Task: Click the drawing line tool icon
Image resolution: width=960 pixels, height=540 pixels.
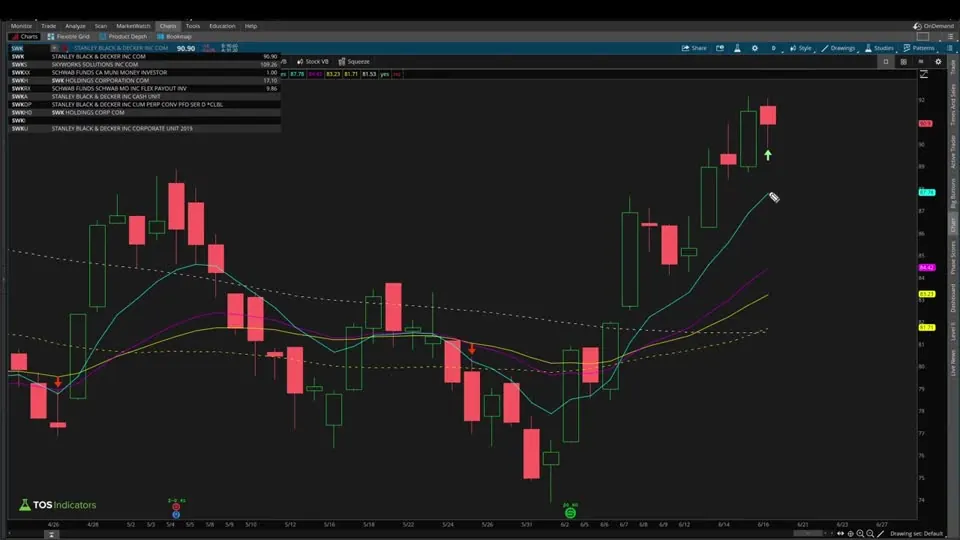Action: (x=880, y=534)
